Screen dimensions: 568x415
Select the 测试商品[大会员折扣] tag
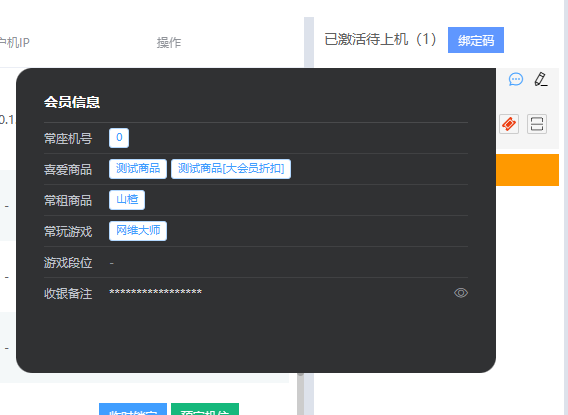pos(231,169)
